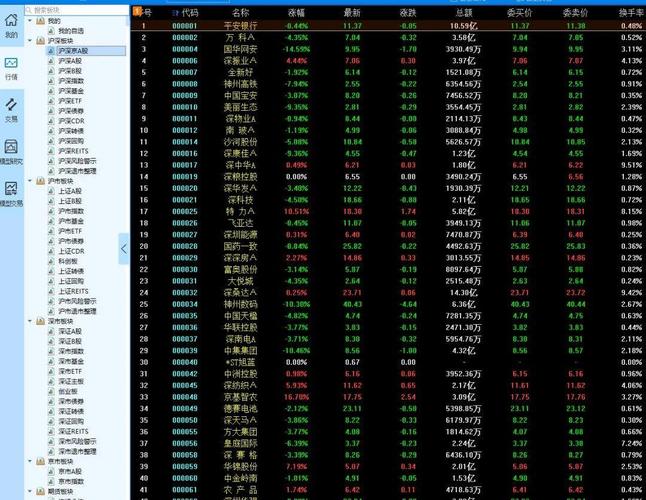Click the sheet icon next to 沪深ETF
646x500 pixels.
[x=51, y=101]
